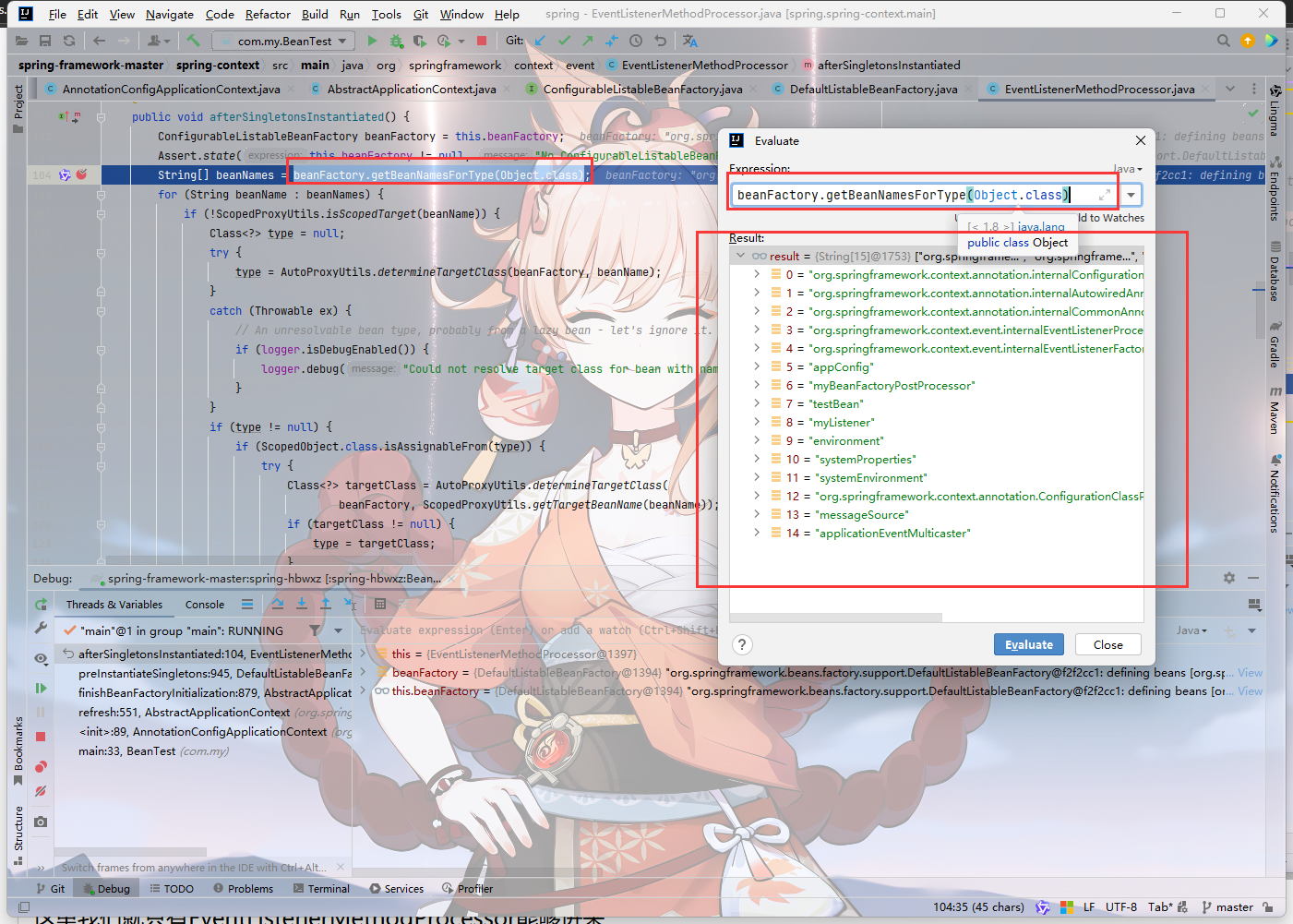This screenshot has height=924, width=1293.
Task: Open expression history dropdown in Evaluate dialog
Action: pos(1131,195)
